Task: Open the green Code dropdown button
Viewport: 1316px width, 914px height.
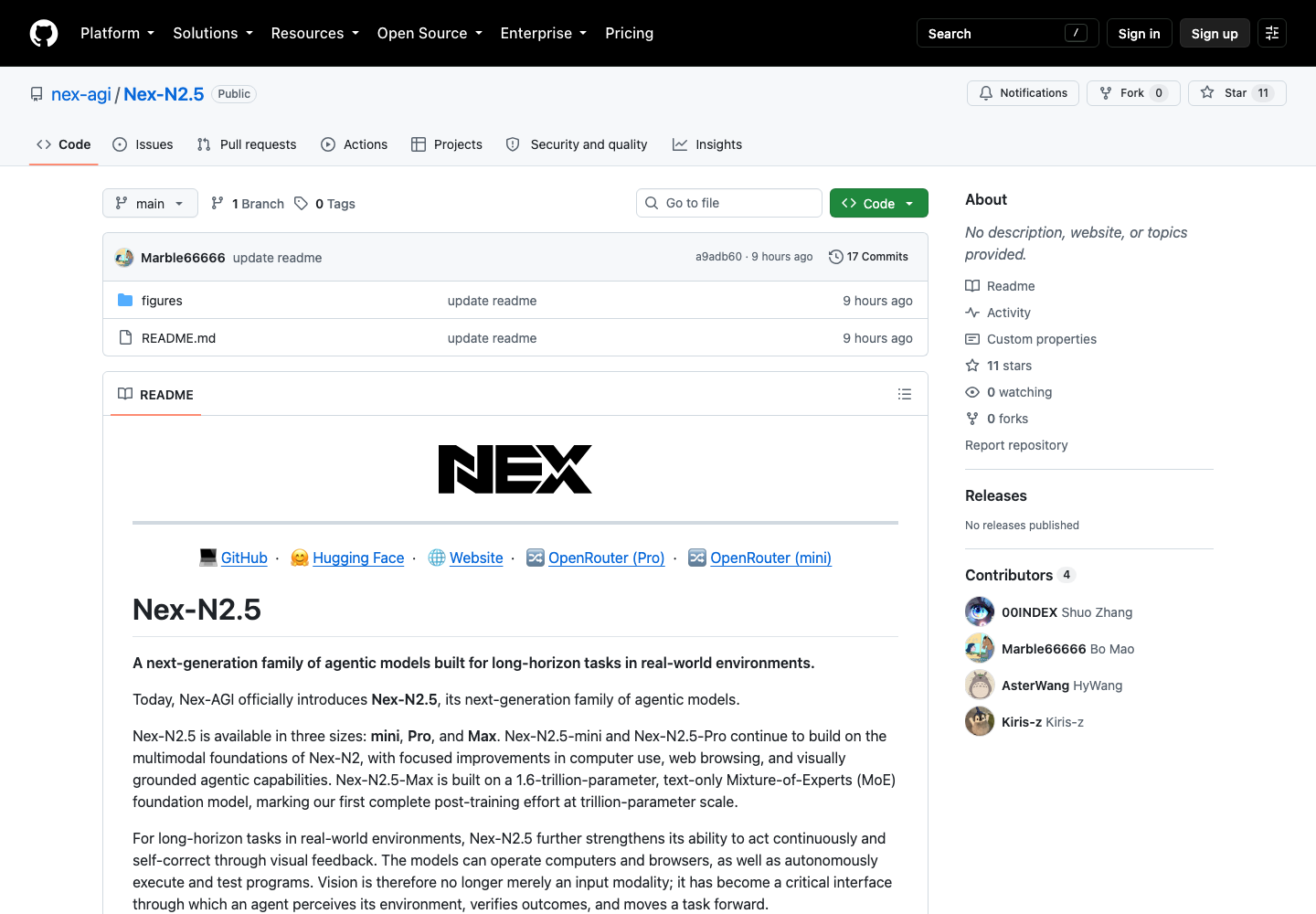Action: 879,203
